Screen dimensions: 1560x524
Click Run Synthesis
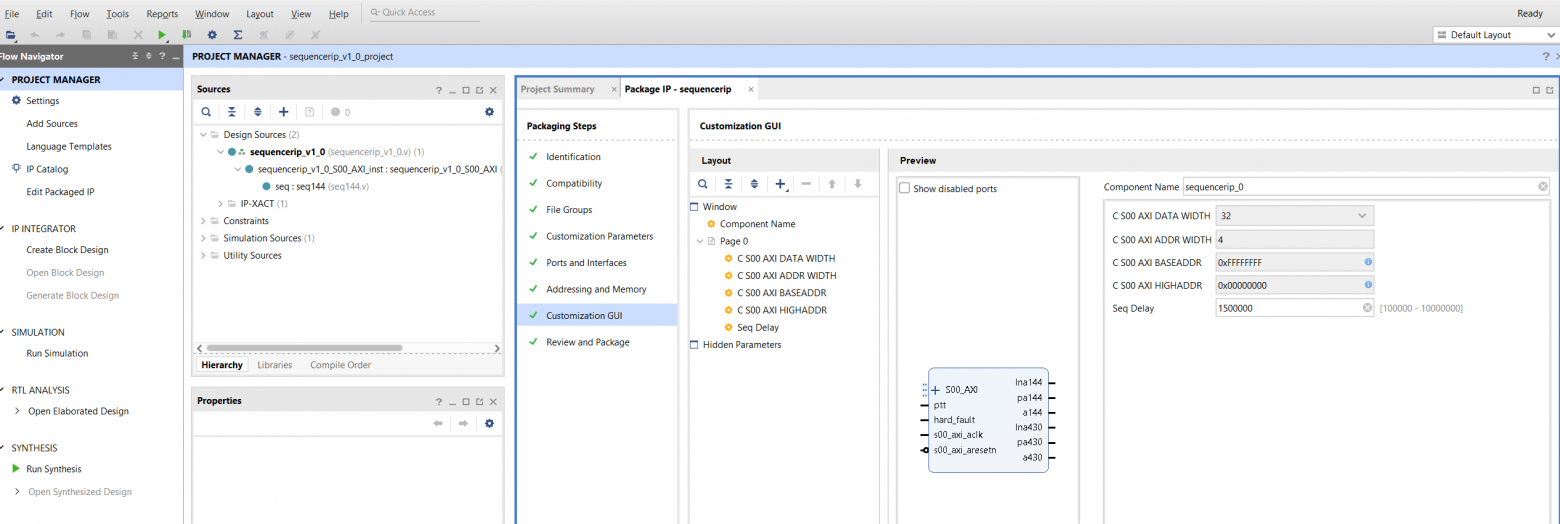(x=54, y=469)
